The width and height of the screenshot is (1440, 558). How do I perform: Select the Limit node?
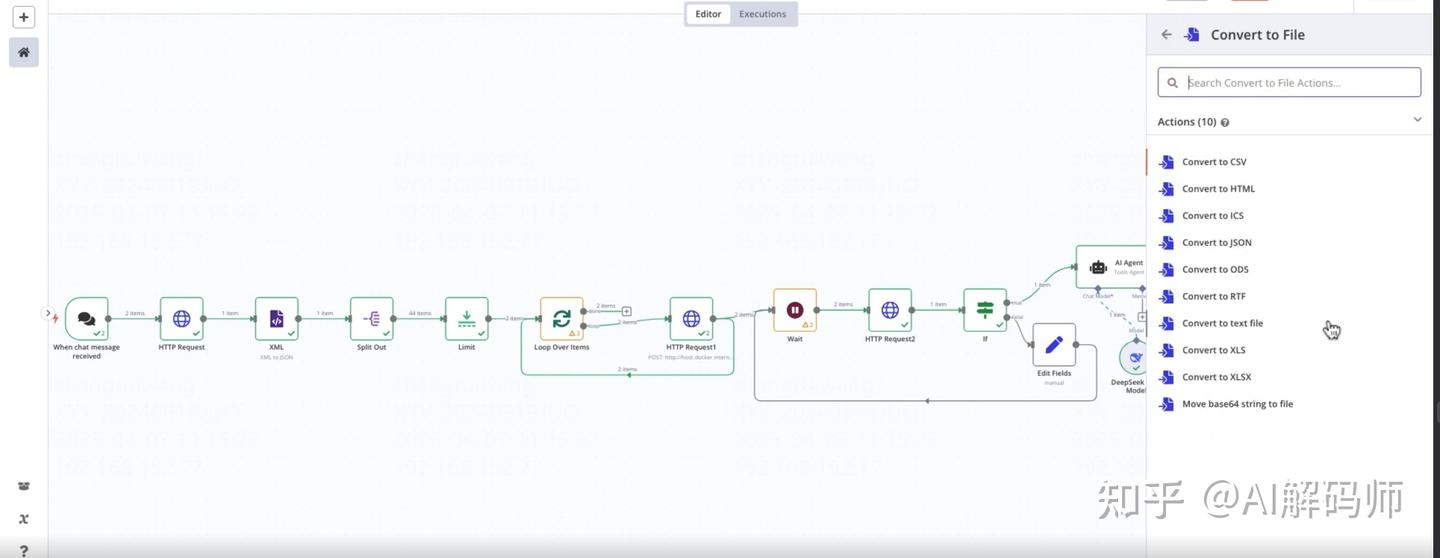point(466,318)
